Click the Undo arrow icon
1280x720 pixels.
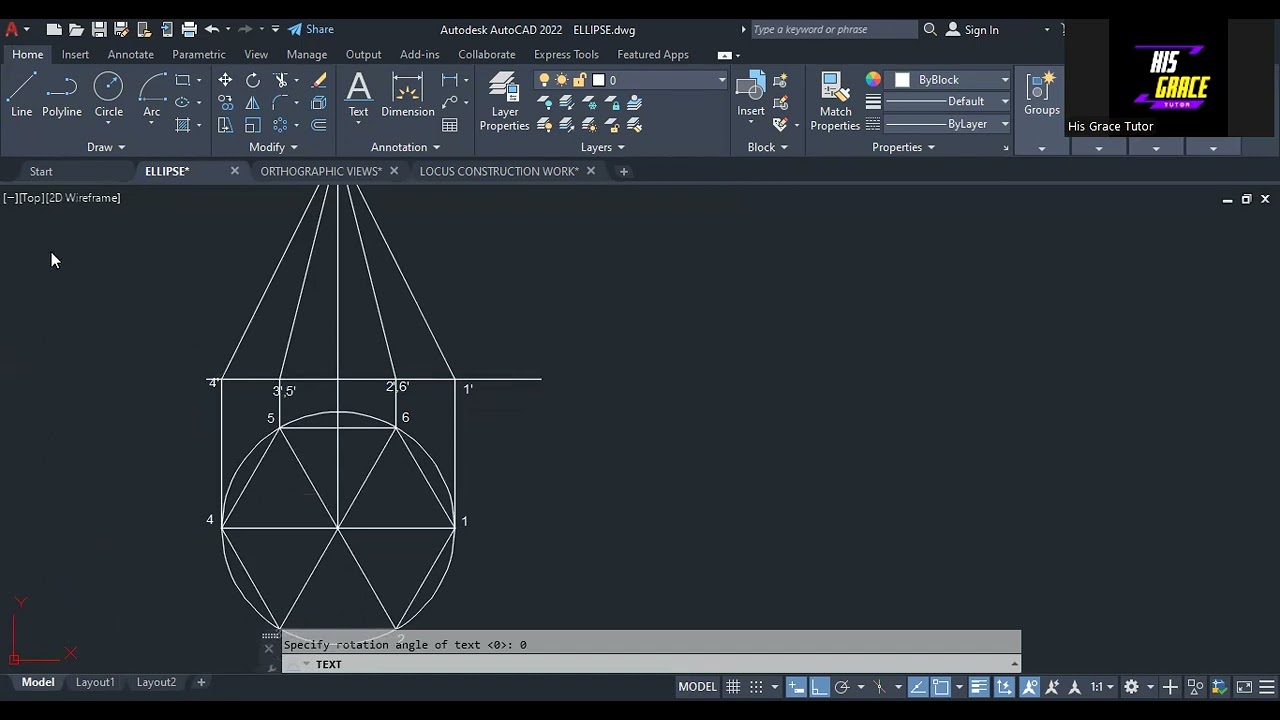click(212, 30)
